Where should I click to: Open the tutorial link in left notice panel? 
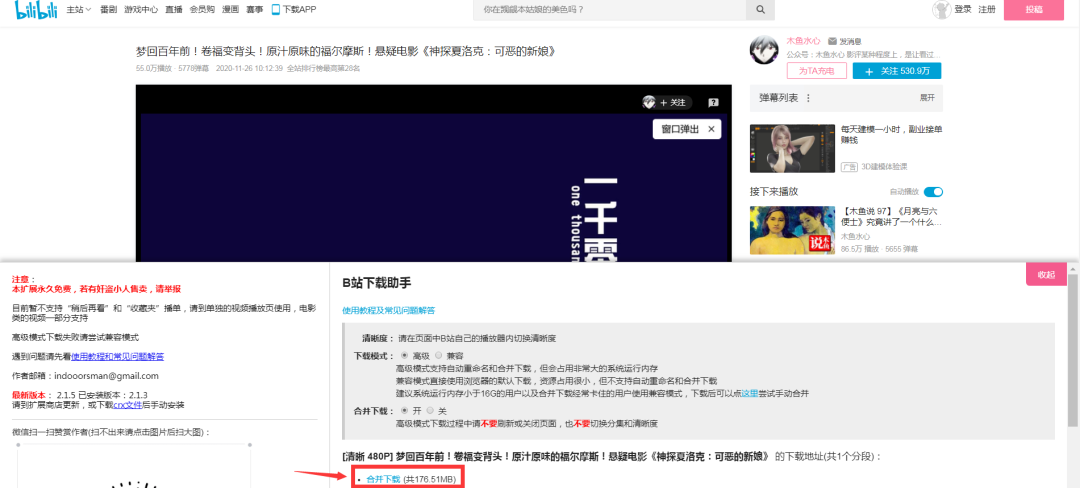click(x=117, y=357)
